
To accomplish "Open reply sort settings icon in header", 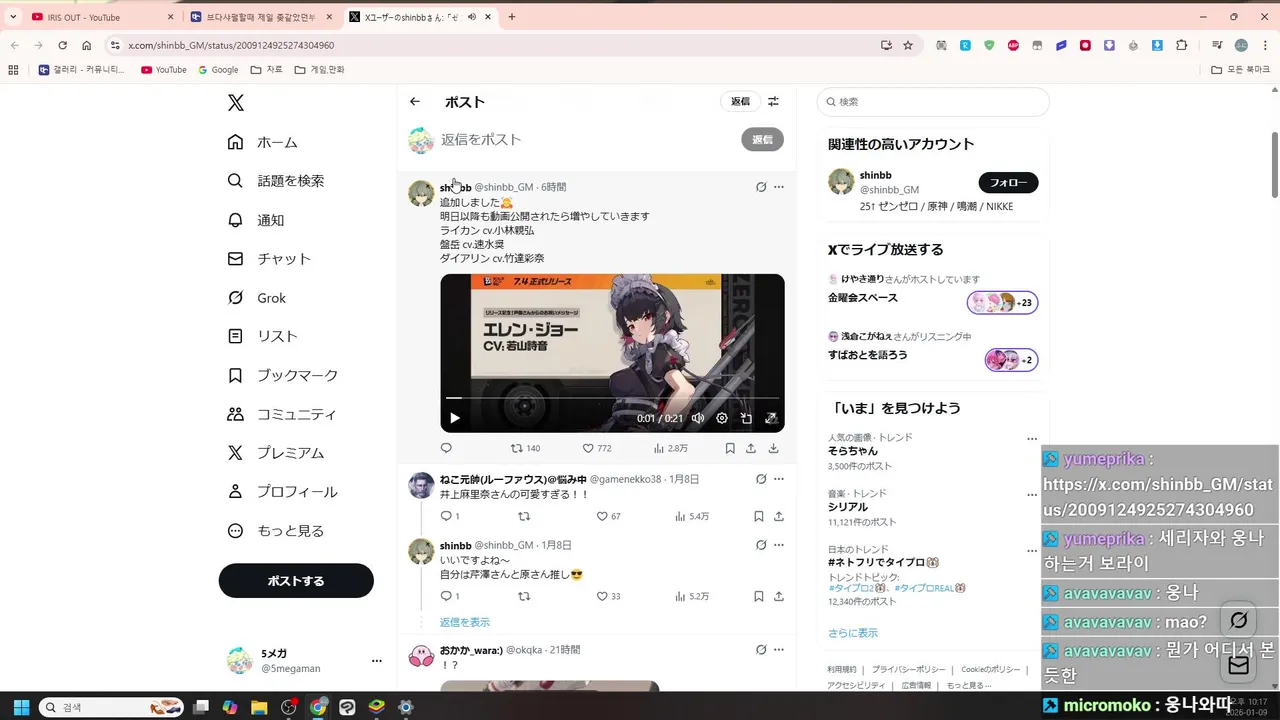I will click(x=773, y=102).
